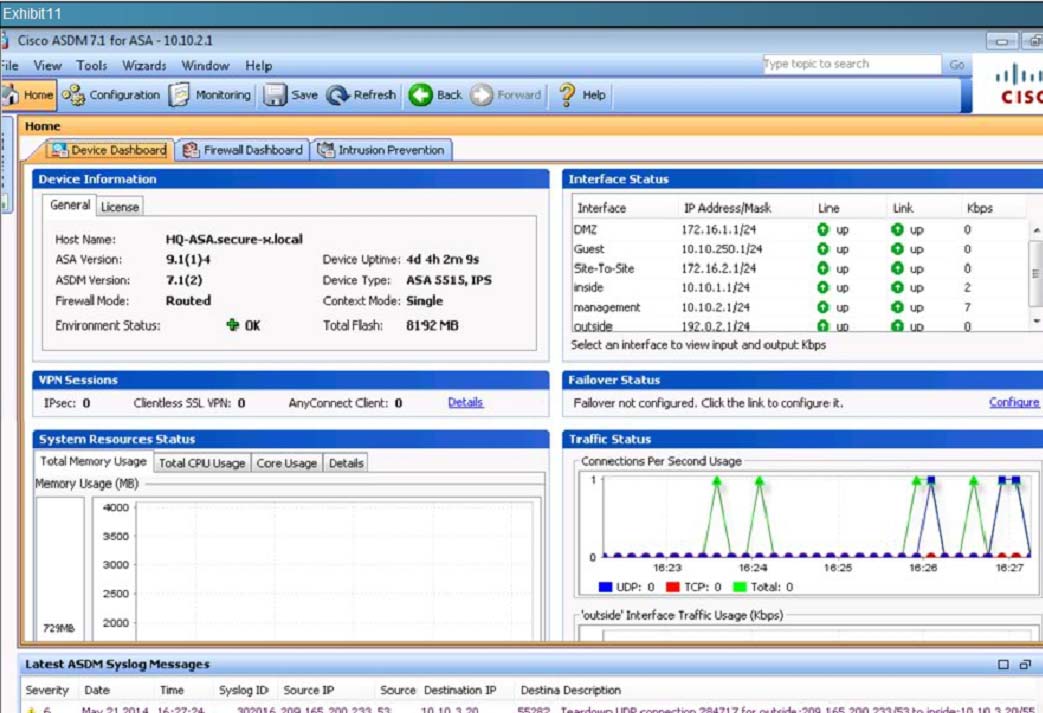This screenshot has height=713, width=1043.
Task: Select the Guest interface row
Action: [x=800, y=249]
